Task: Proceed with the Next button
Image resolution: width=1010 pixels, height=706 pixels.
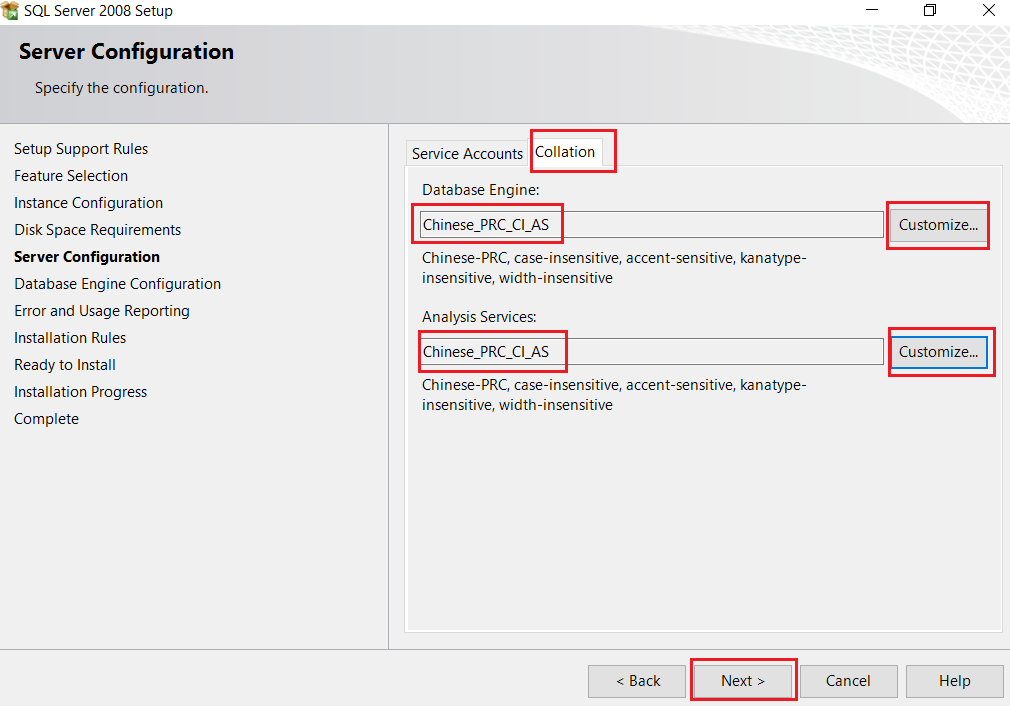Action: click(743, 681)
